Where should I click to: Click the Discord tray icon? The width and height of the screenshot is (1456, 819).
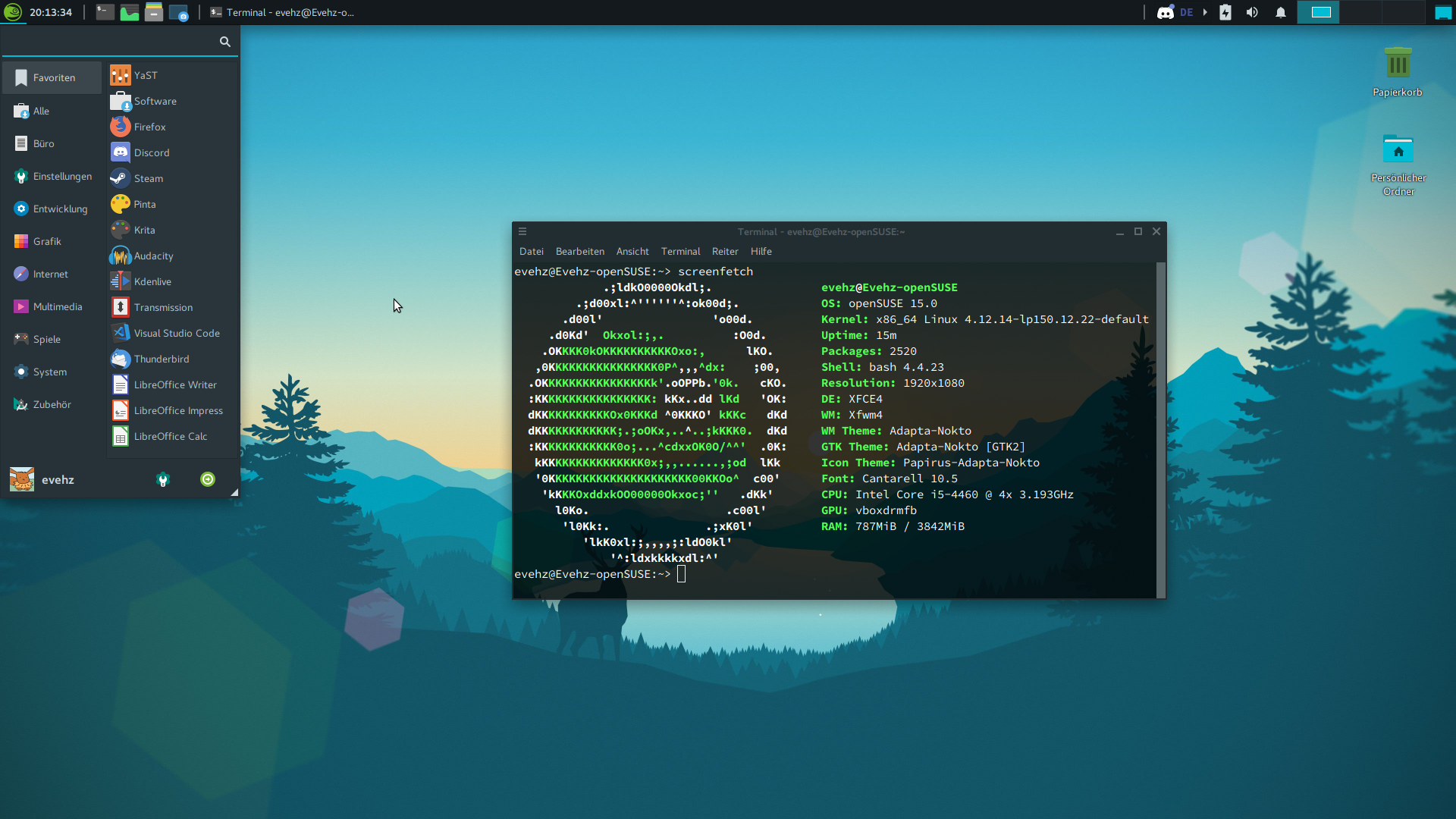(x=1165, y=12)
